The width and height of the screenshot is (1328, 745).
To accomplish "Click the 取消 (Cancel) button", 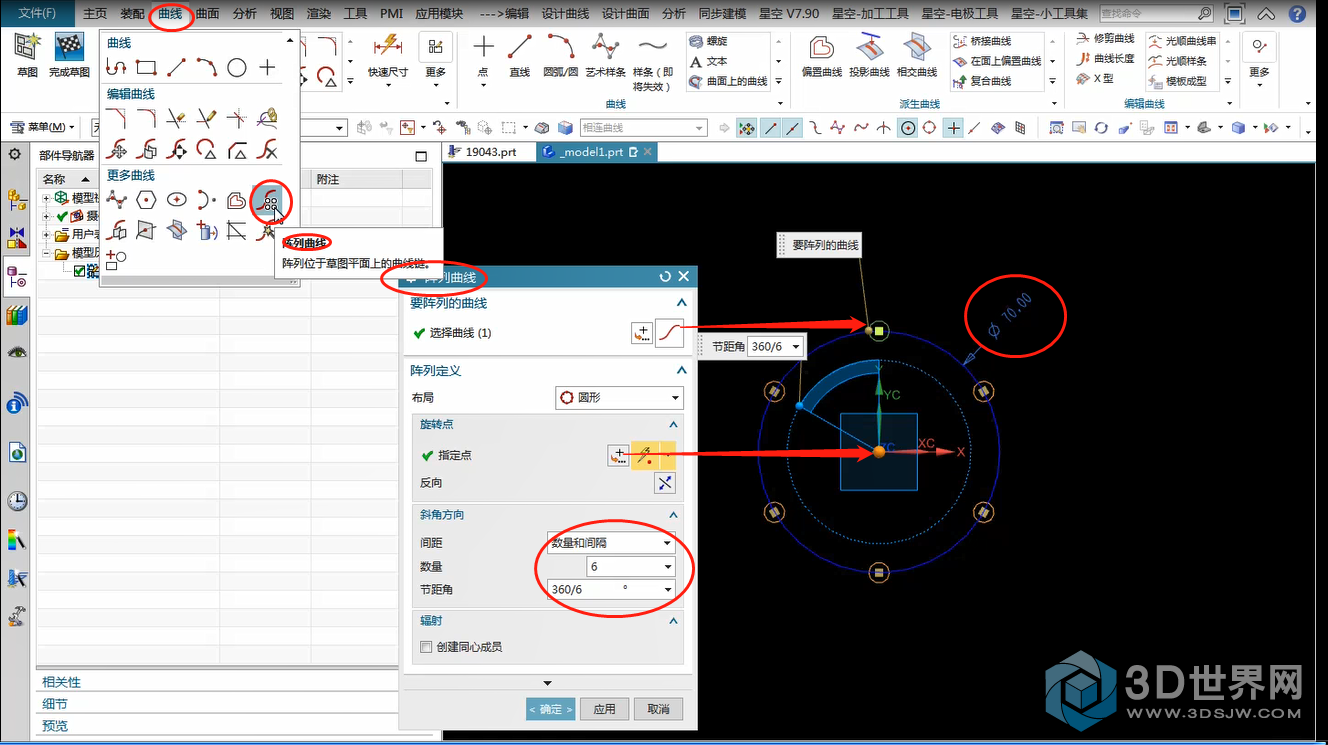I will click(658, 709).
